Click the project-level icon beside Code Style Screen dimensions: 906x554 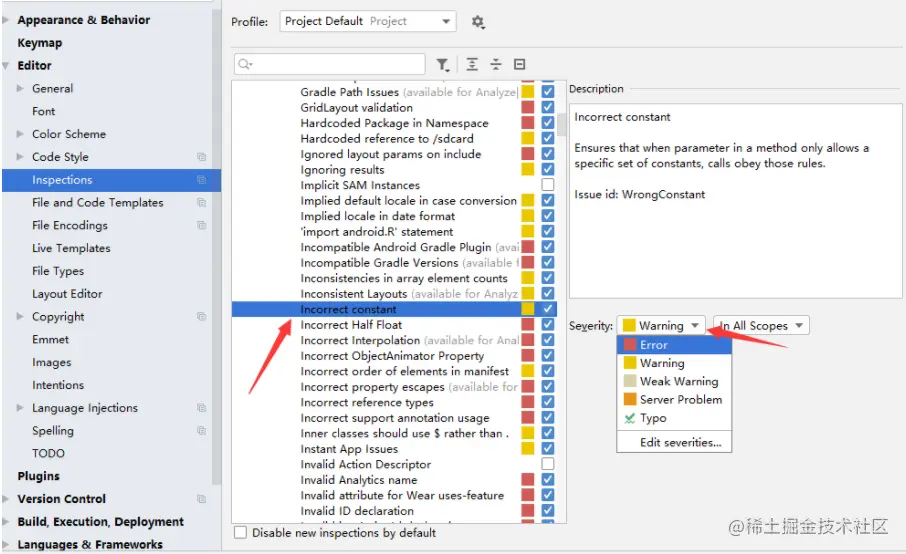(201, 157)
